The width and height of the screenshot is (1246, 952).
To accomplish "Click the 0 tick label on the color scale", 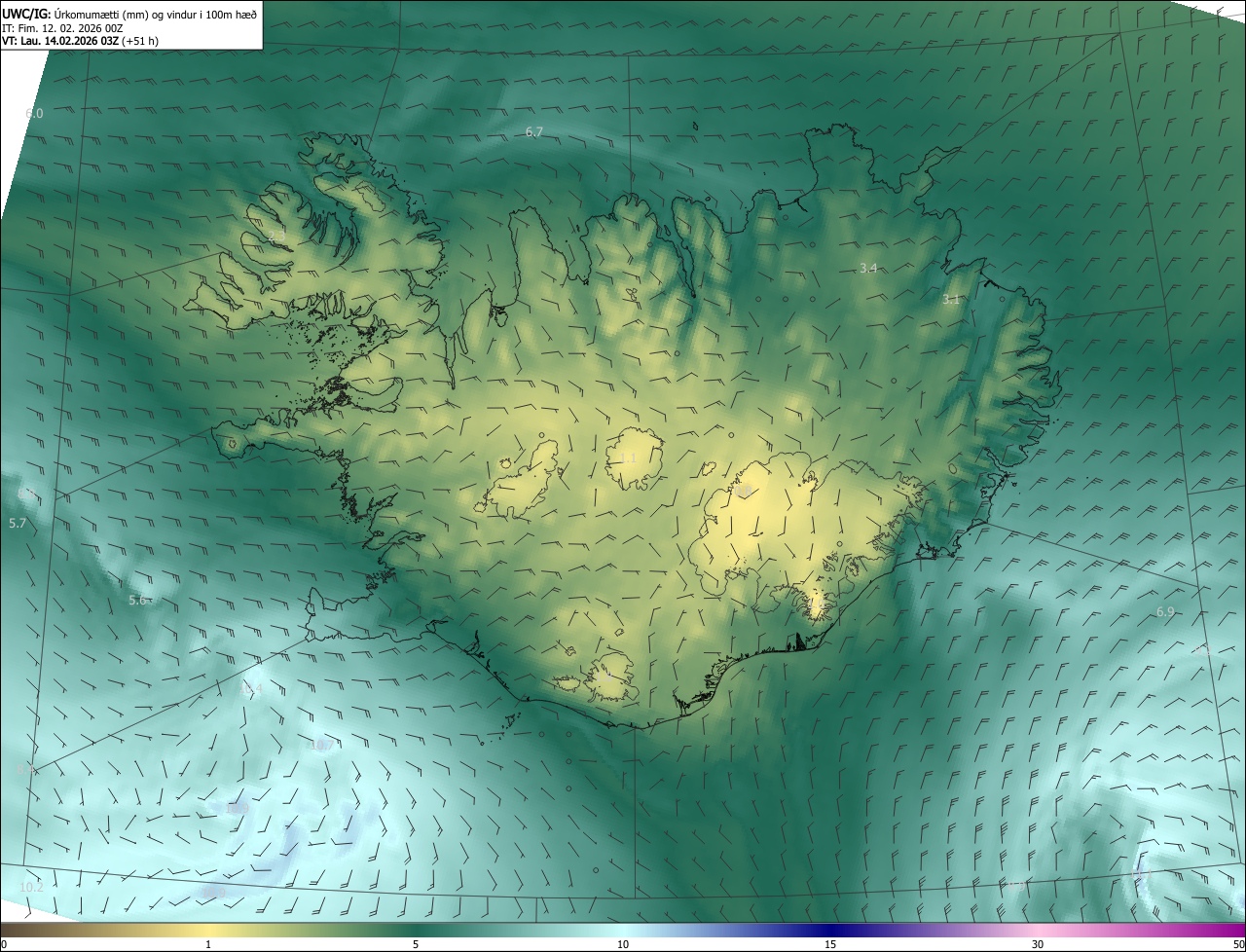I will (3, 945).
